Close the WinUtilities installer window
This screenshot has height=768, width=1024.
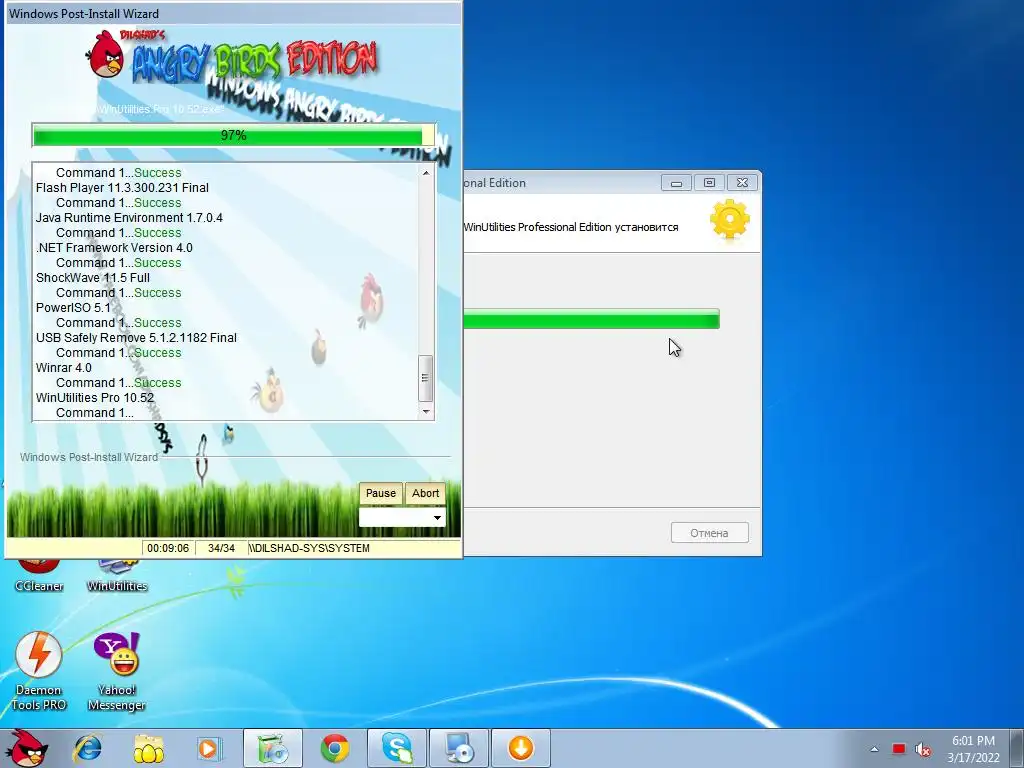click(743, 183)
